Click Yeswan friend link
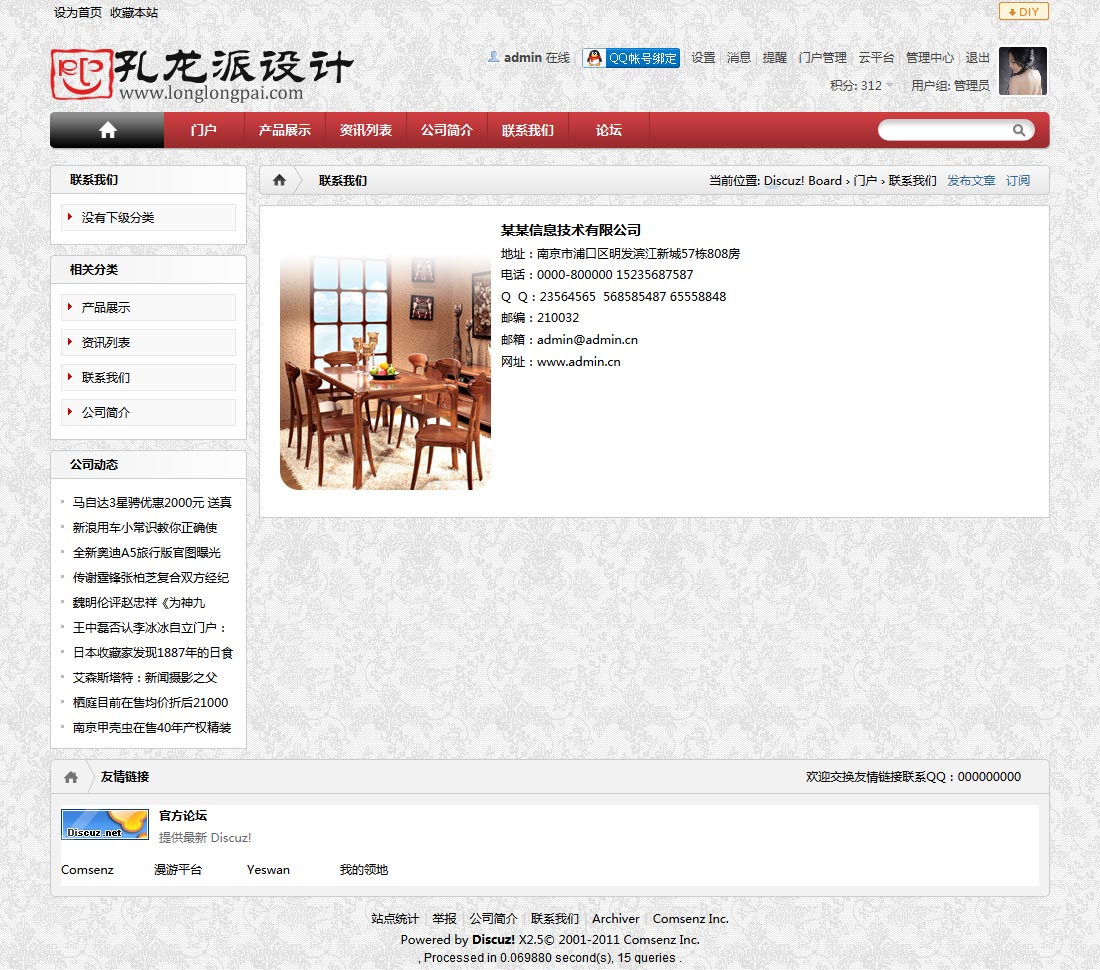The image size is (1100, 970). click(268, 870)
